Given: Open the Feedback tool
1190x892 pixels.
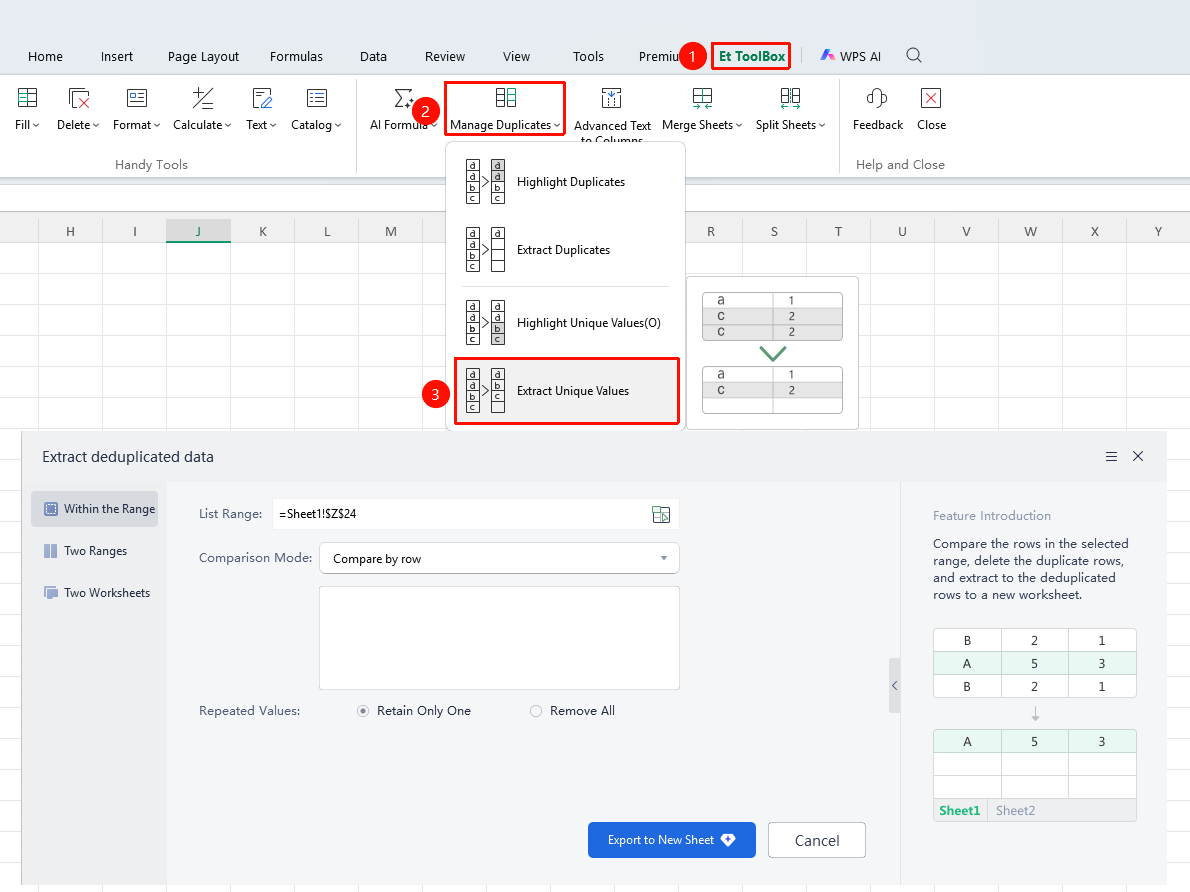Looking at the screenshot, I should tap(877, 109).
